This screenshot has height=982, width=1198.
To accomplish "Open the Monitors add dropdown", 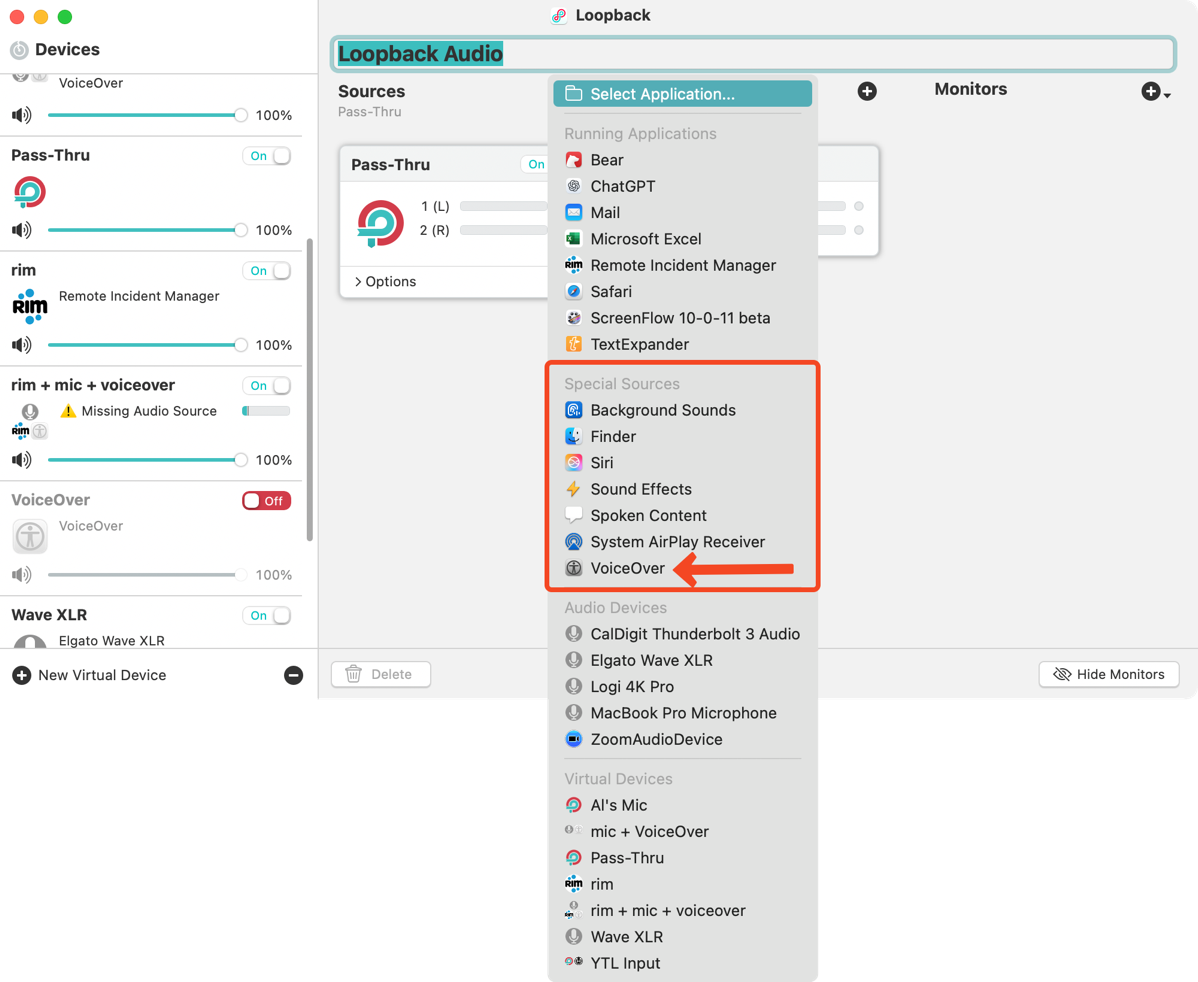I will (1155, 92).
